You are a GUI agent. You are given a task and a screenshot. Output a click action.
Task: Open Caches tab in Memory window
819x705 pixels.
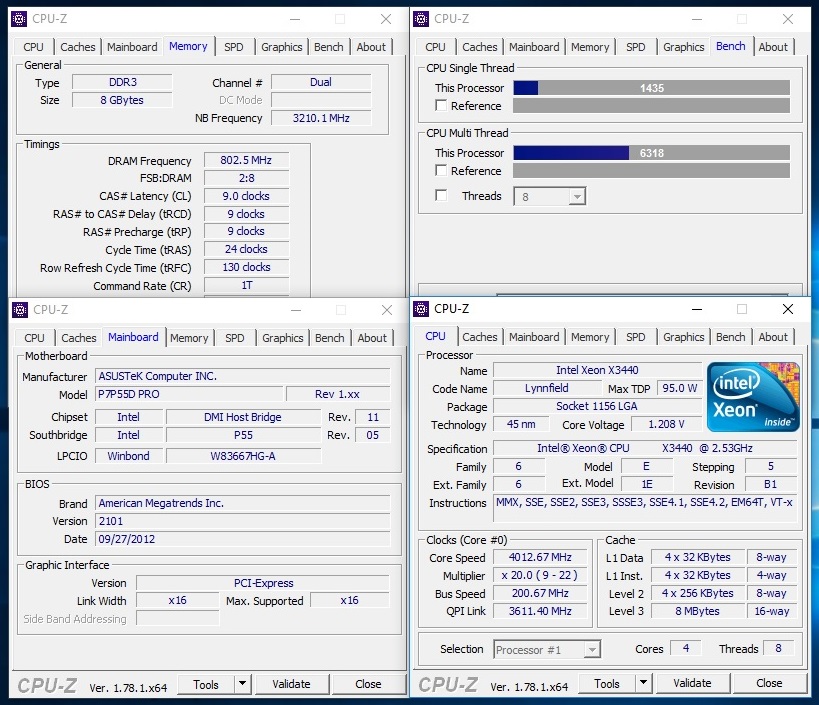78,47
